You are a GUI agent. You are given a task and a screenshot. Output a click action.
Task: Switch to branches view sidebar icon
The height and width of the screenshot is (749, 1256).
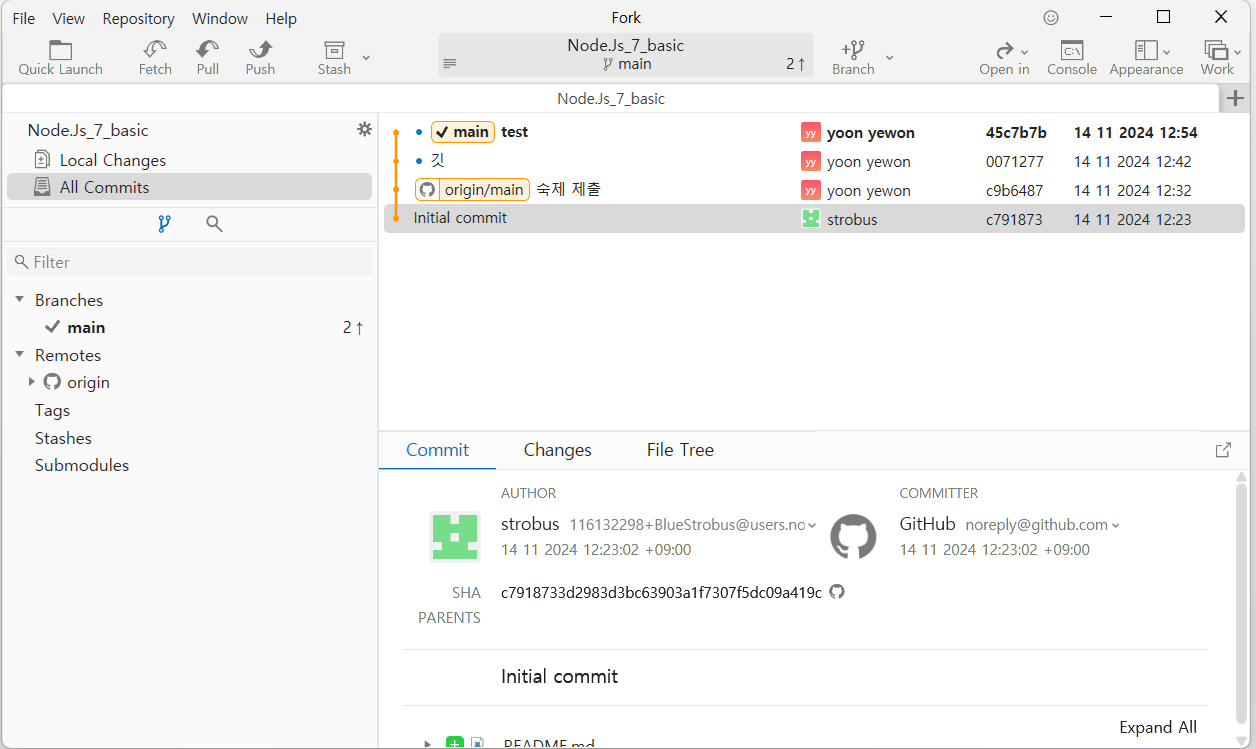pos(165,224)
